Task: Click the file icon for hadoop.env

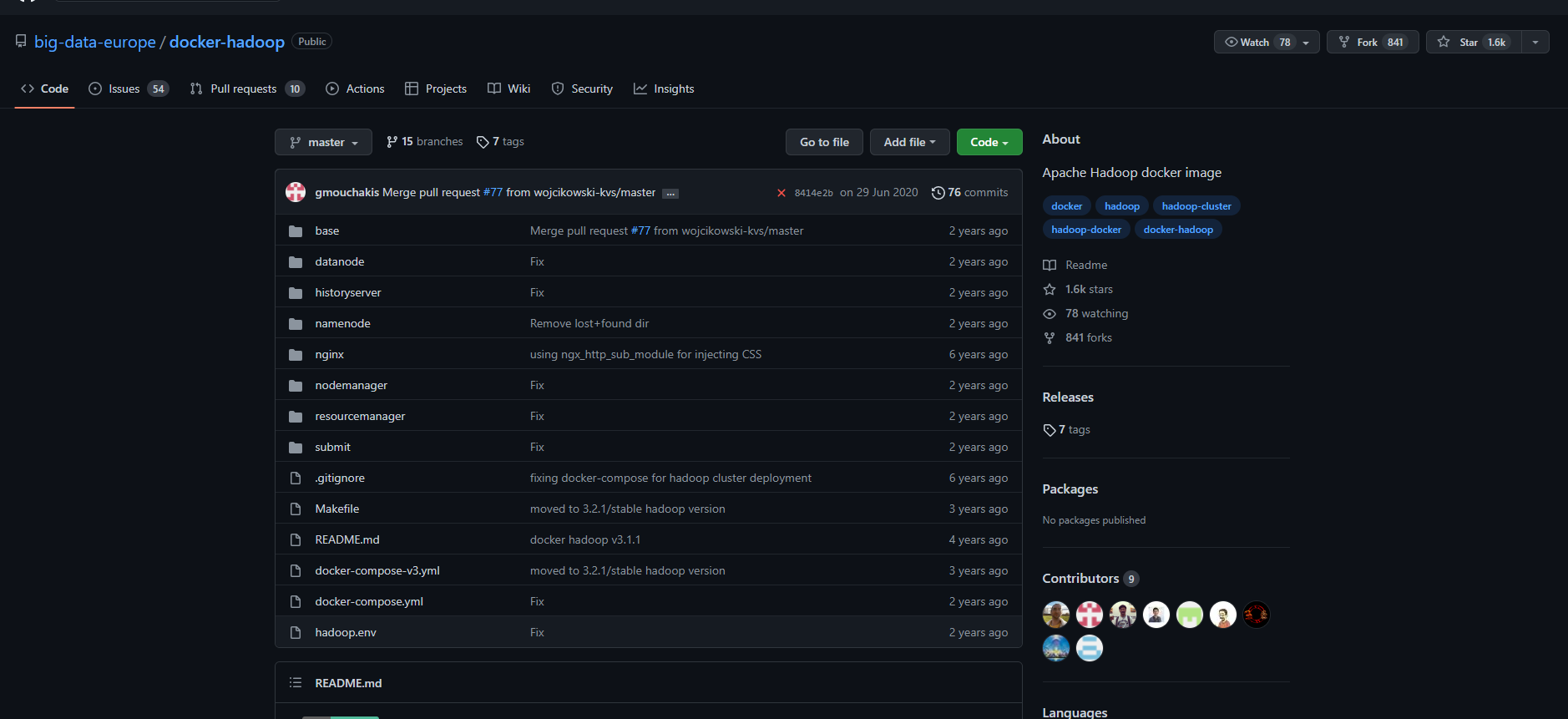Action: coord(296,633)
